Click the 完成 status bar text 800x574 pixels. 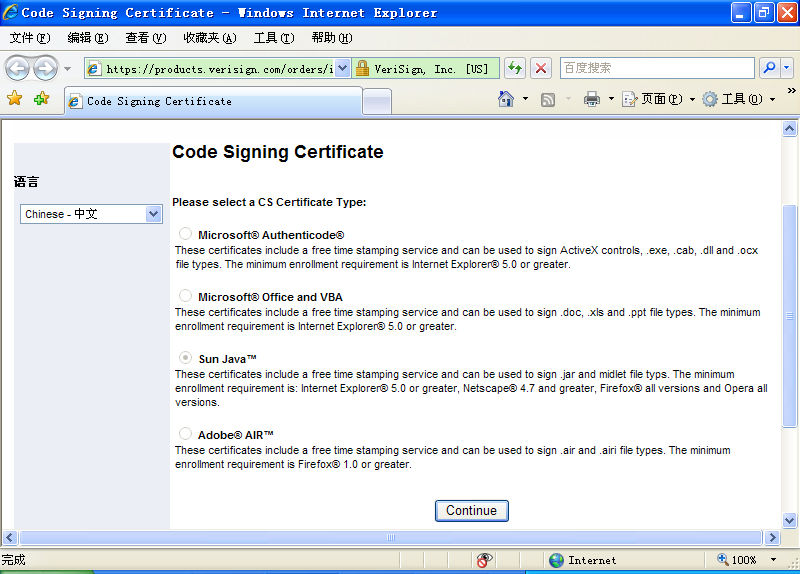click(13, 560)
